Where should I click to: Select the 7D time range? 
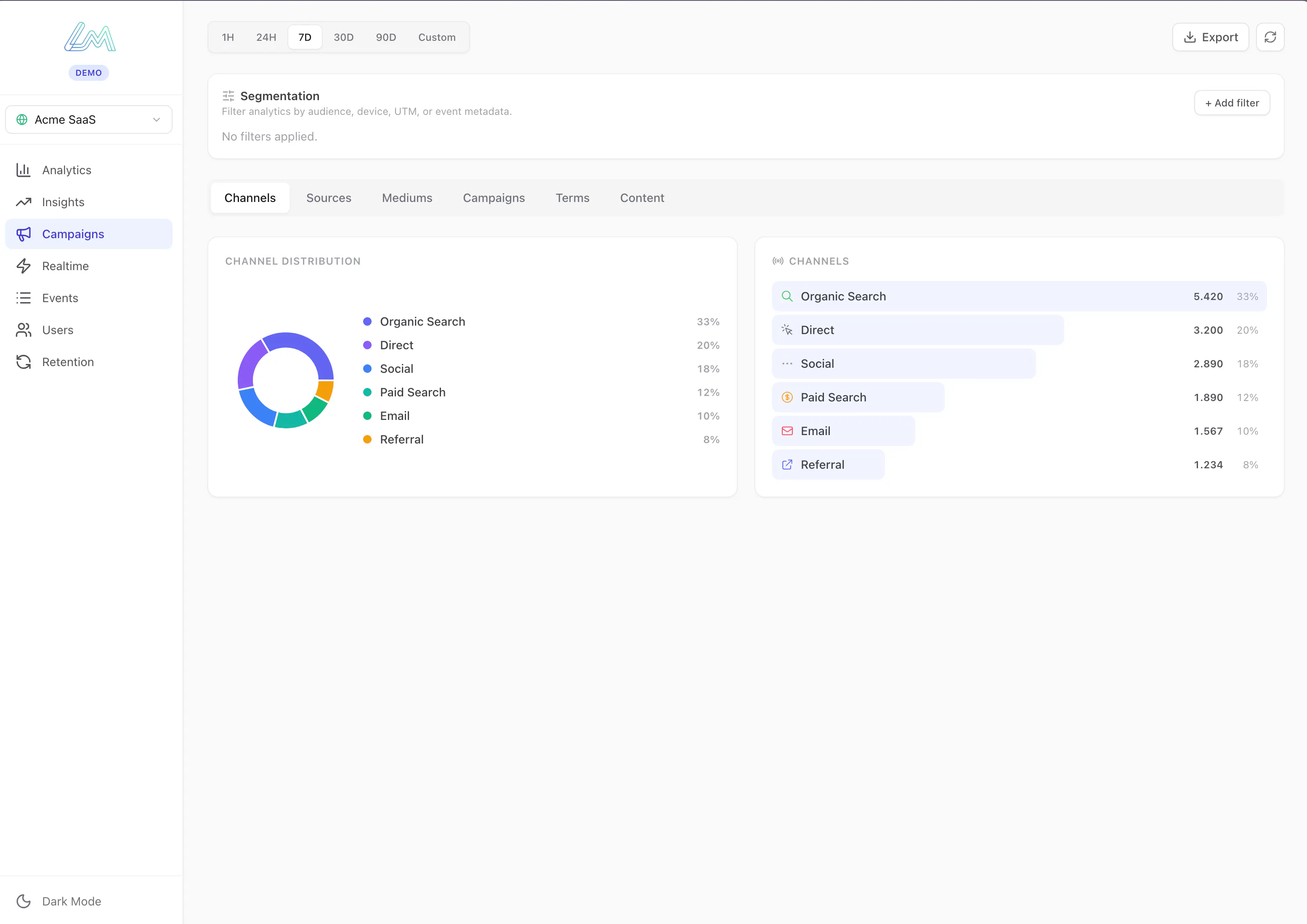tap(305, 37)
